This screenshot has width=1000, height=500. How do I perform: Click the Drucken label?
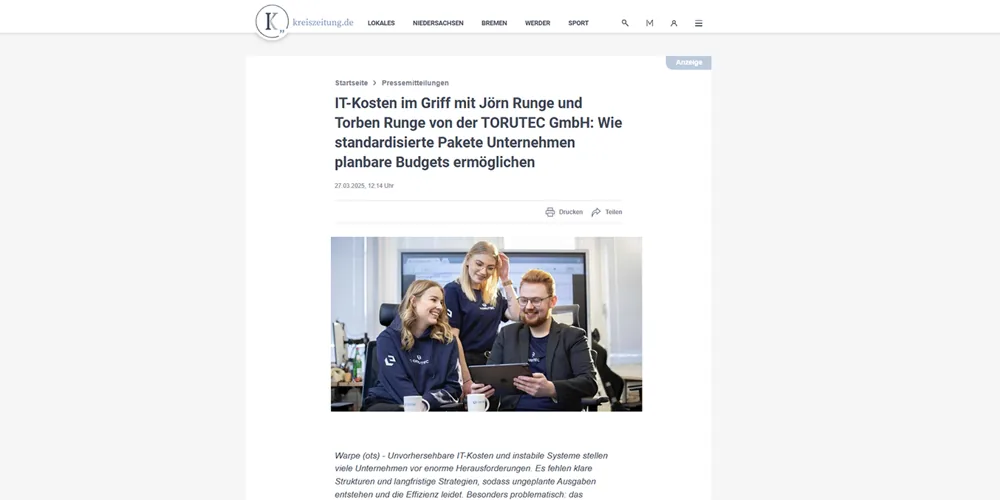571,212
